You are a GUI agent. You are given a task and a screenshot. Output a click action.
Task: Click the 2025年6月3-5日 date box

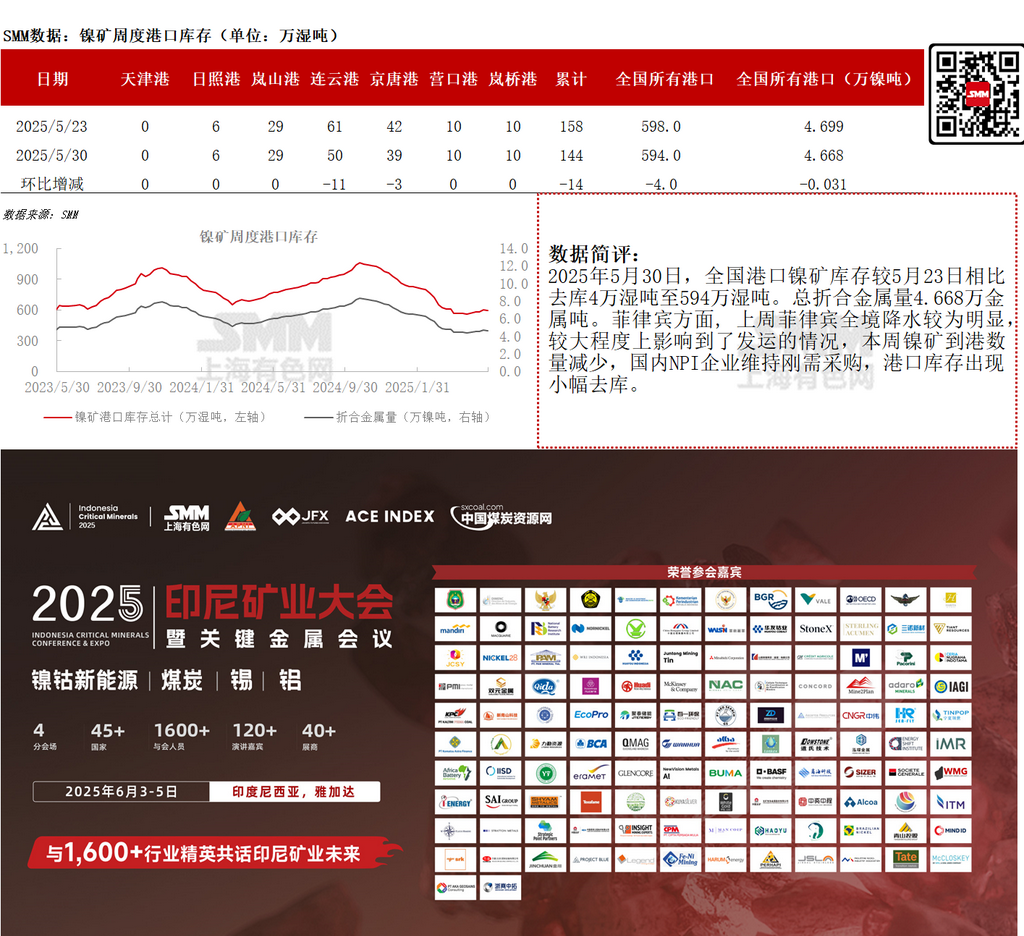(x=121, y=792)
